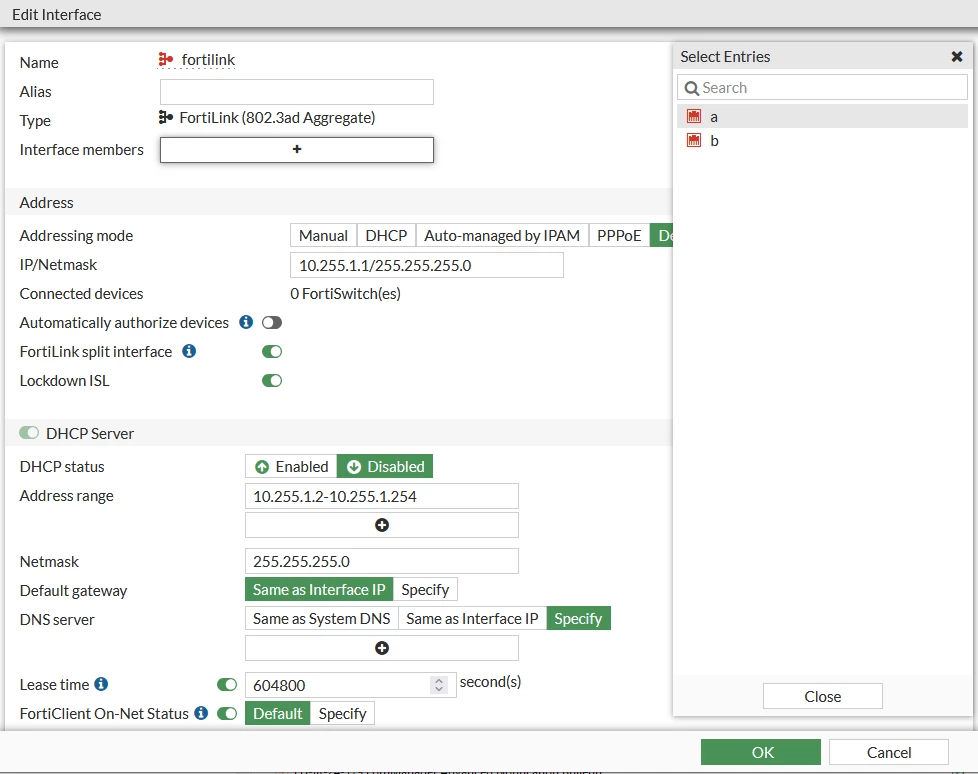Set DHCP status to Enabled

point(291,467)
